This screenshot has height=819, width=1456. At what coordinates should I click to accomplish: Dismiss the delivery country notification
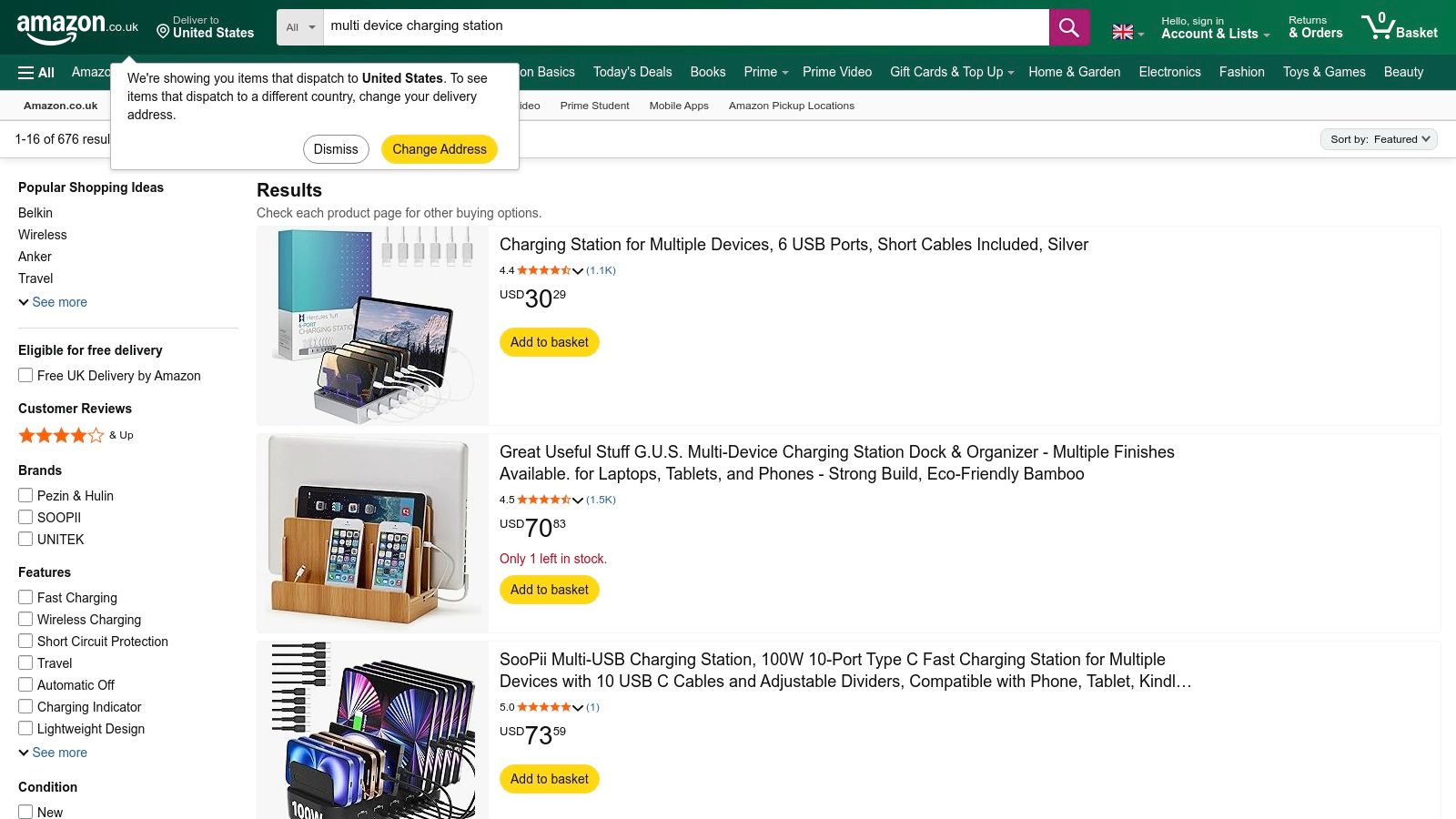pyautogui.click(x=335, y=148)
